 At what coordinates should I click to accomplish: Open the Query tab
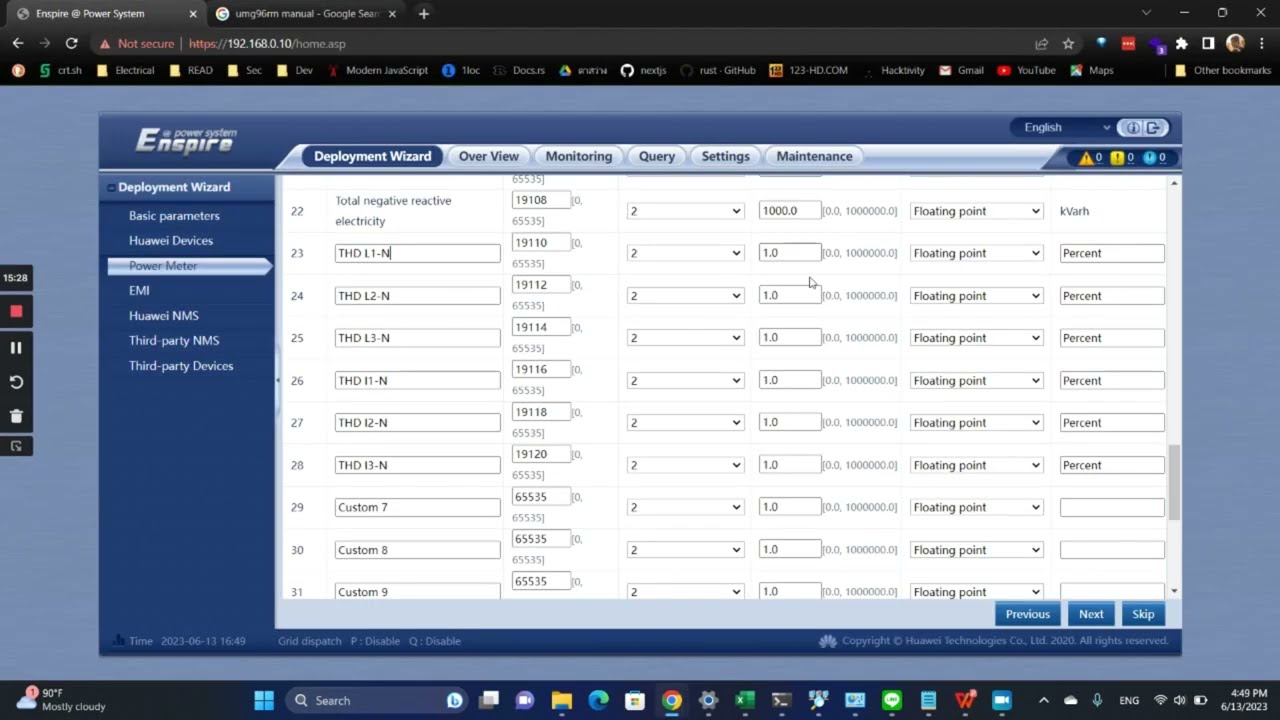tap(657, 156)
